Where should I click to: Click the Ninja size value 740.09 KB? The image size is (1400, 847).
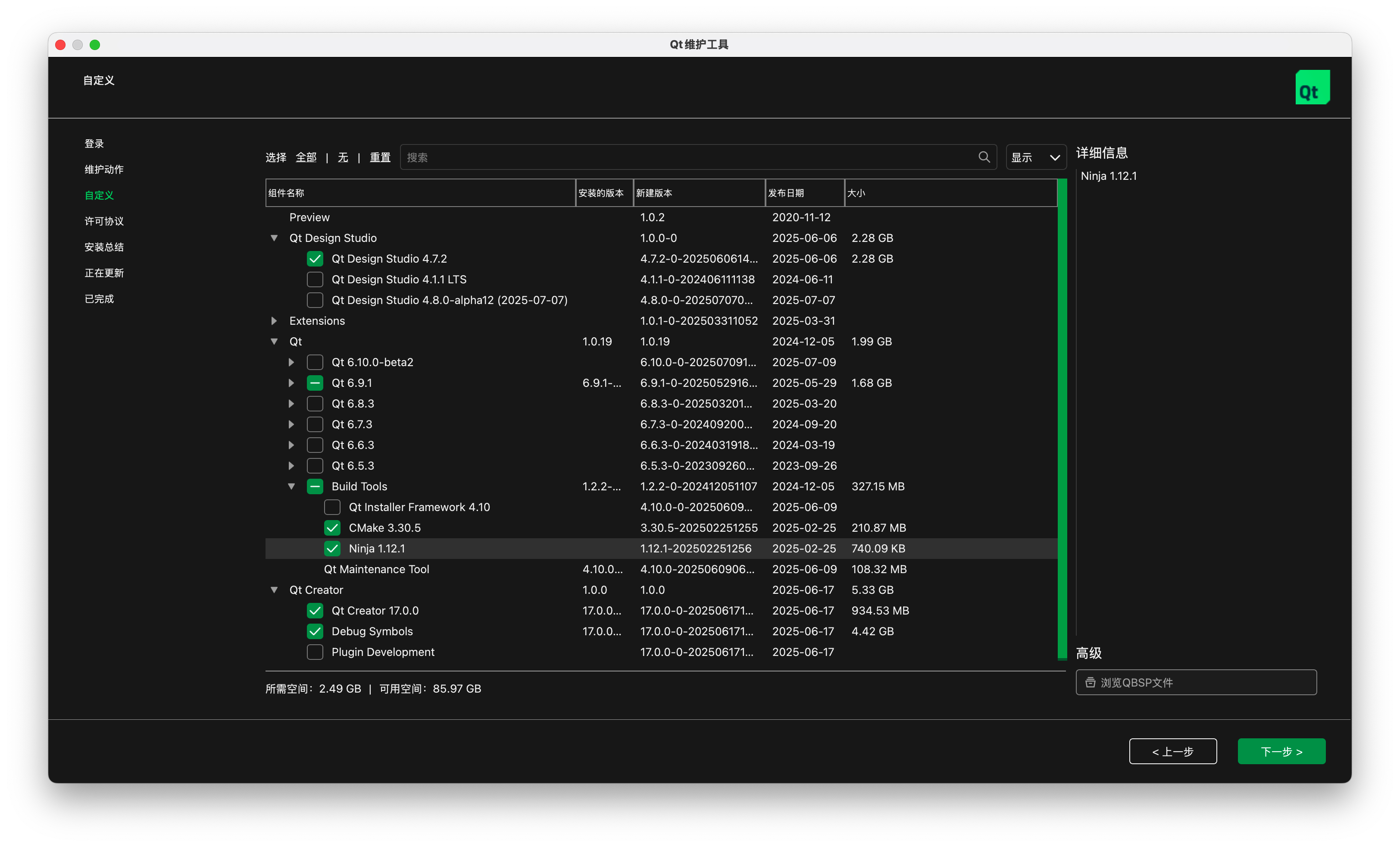click(x=878, y=549)
